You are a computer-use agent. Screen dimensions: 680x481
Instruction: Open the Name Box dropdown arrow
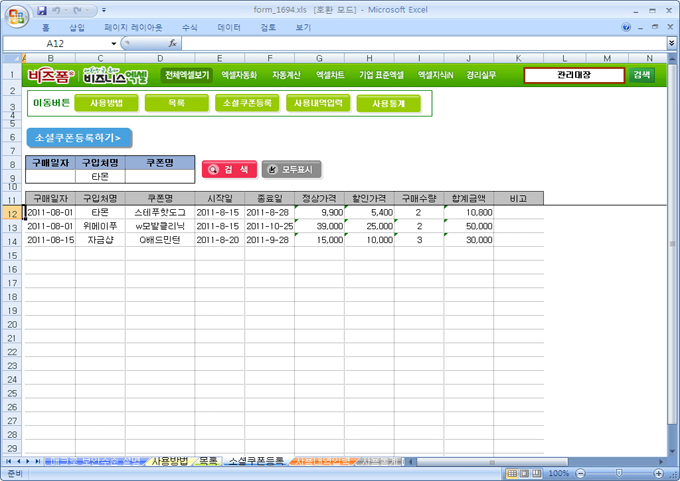point(112,44)
